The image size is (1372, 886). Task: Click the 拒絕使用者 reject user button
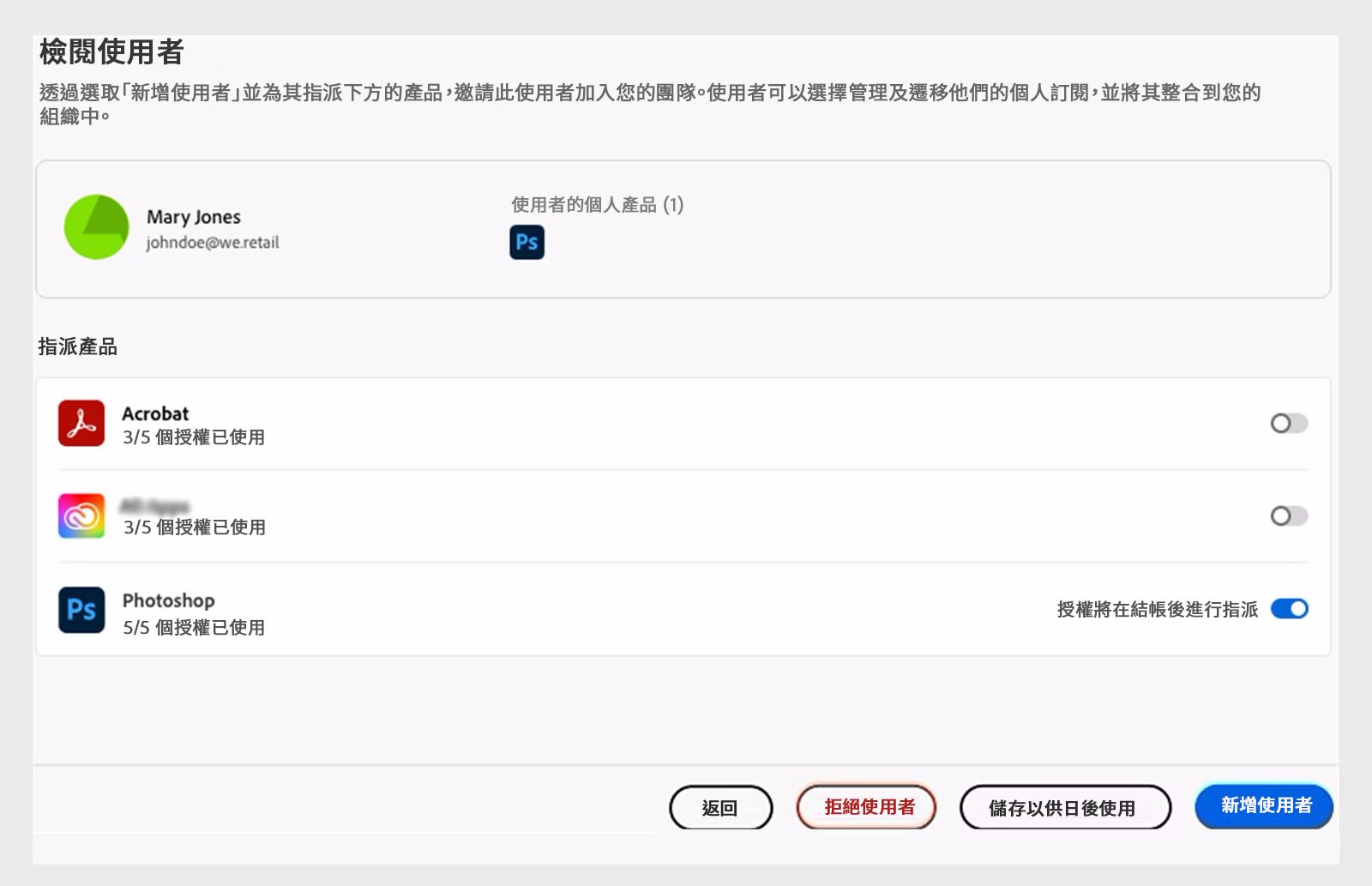click(866, 807)
